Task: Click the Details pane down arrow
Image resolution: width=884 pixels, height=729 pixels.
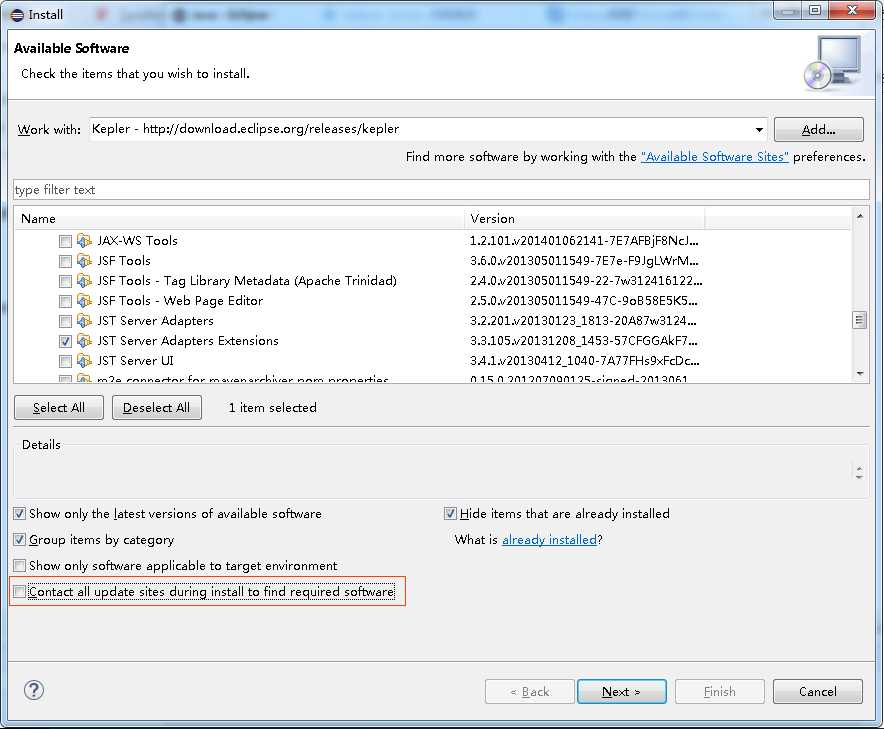Action: pos(859,477)
